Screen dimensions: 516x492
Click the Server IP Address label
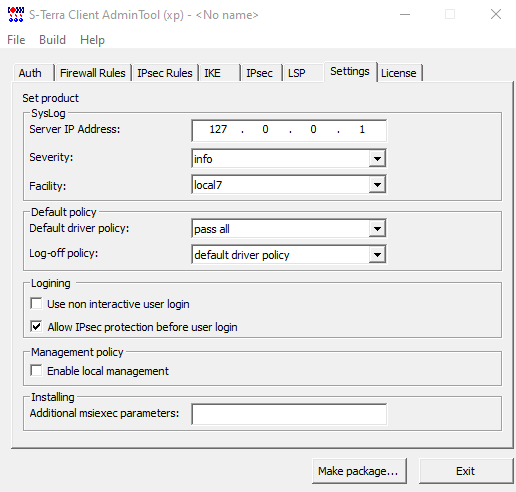click(75, 129)
